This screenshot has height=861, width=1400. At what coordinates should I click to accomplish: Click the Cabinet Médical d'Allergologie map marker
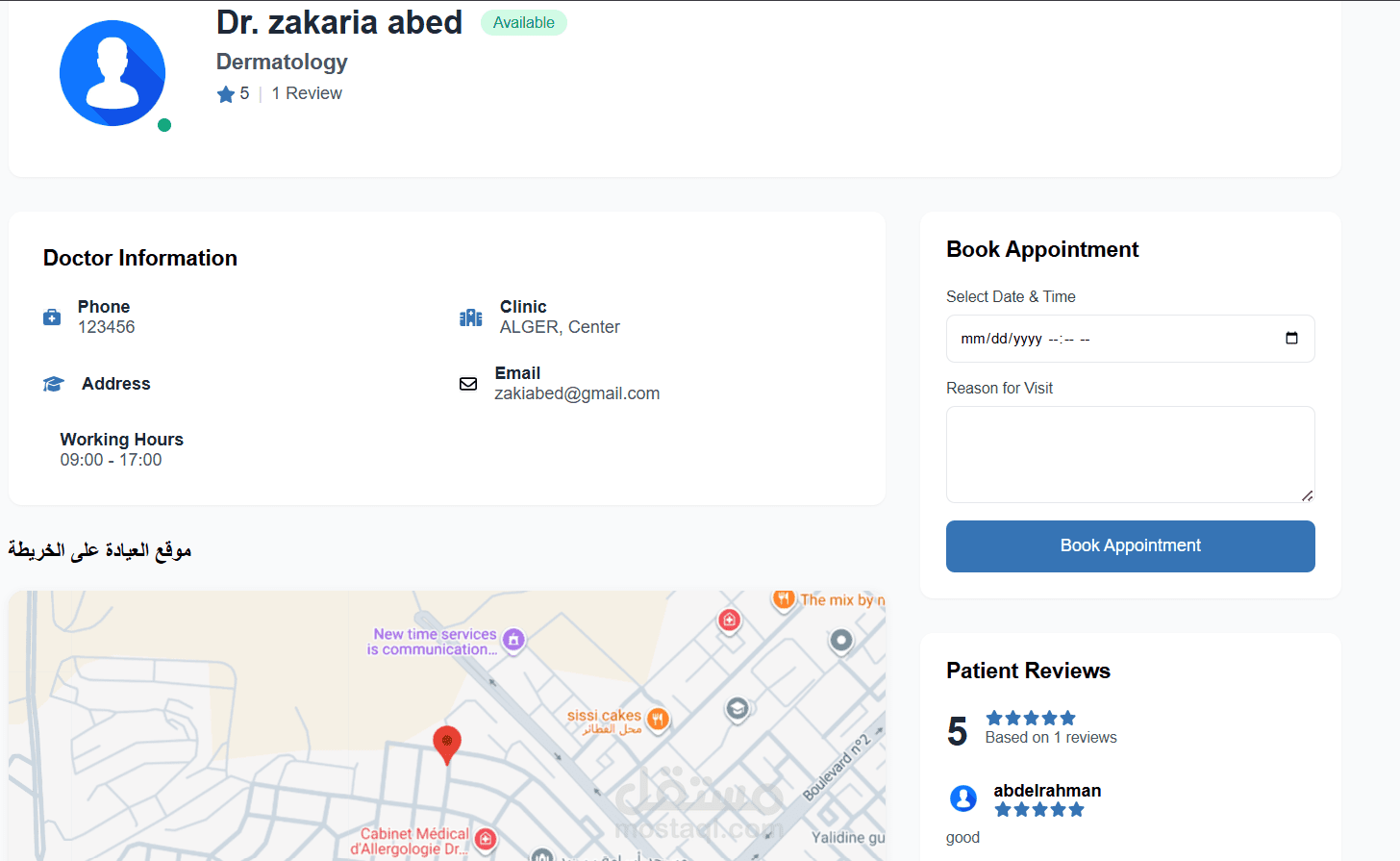[486, 839]
